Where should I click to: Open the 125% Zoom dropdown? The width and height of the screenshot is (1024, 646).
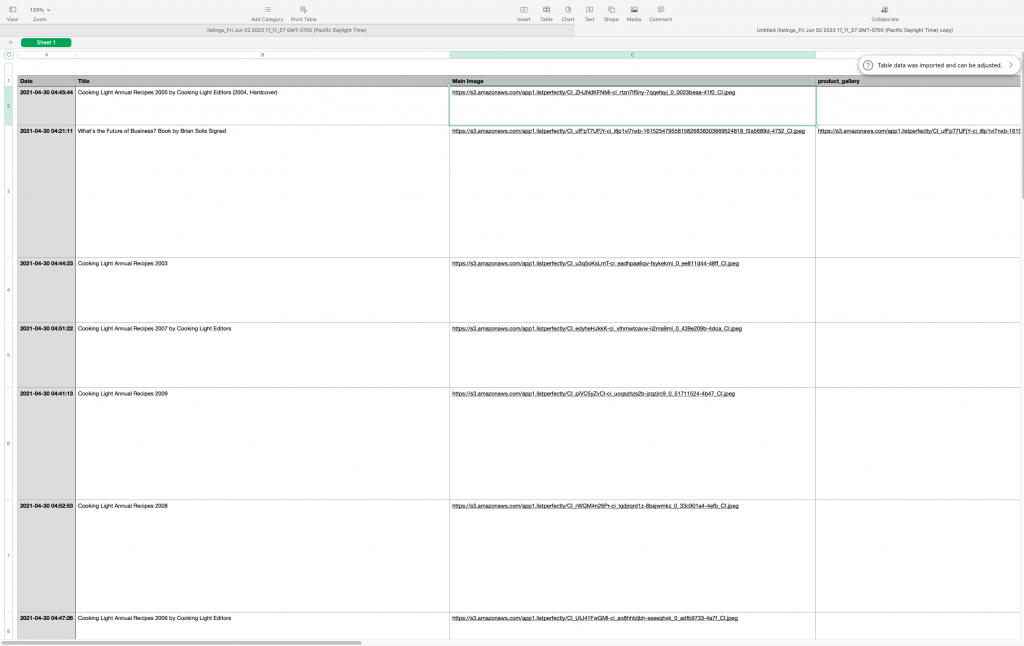click(40, 10)
